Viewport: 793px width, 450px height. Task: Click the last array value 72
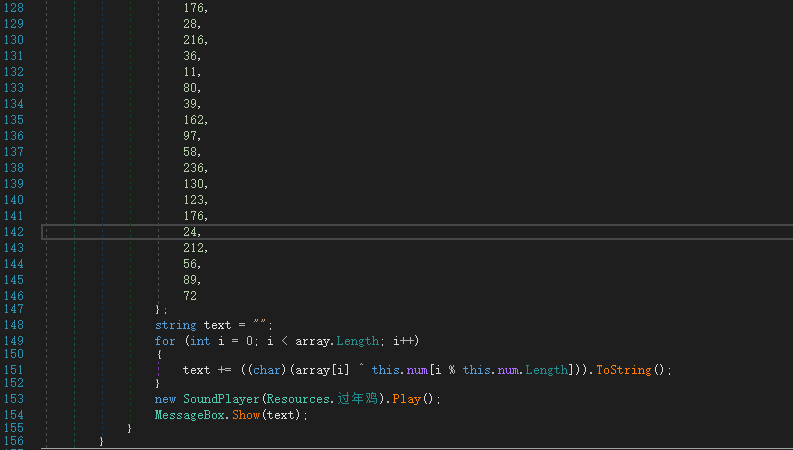190,296
